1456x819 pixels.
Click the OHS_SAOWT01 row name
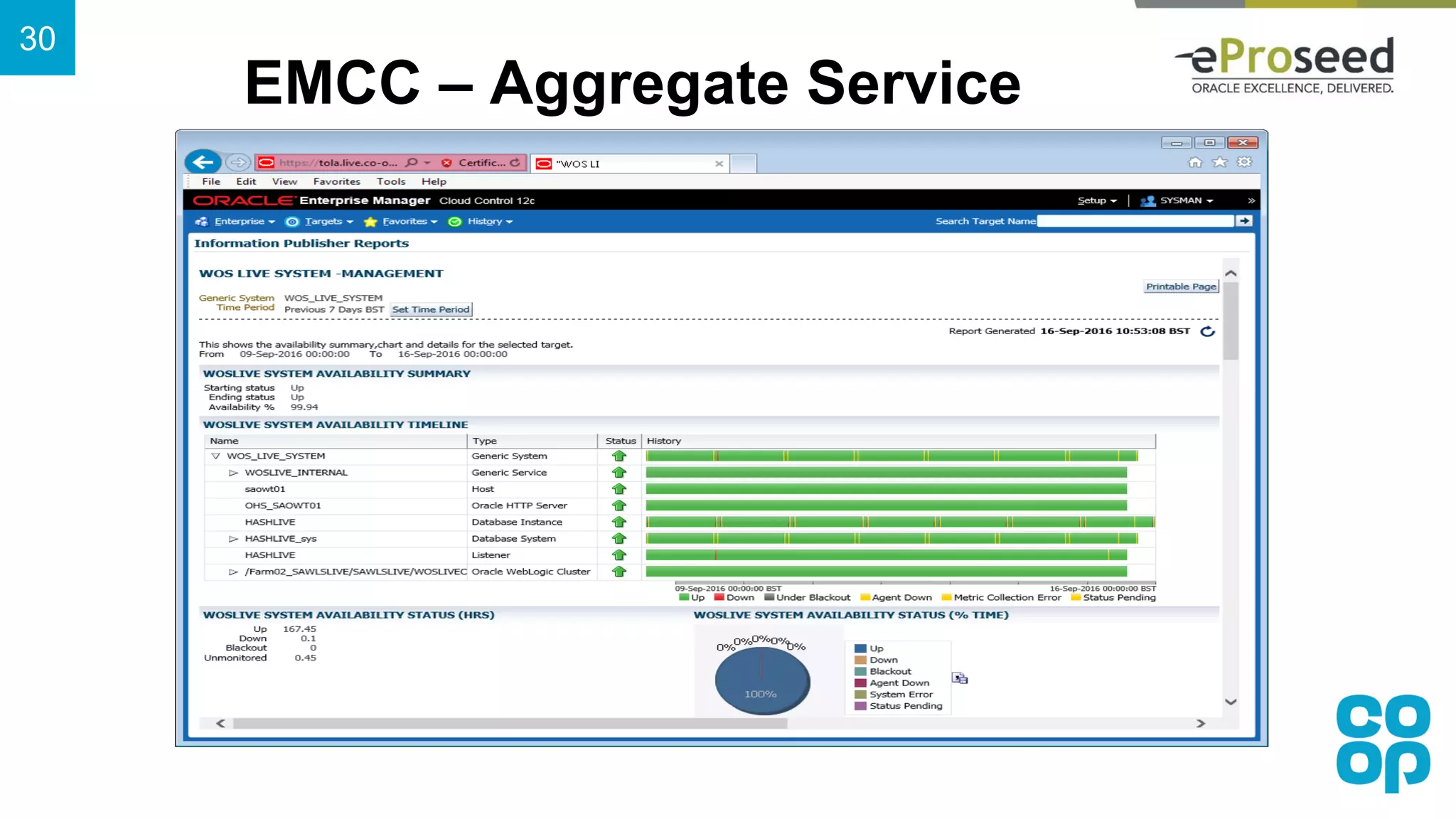pos(283,505)
